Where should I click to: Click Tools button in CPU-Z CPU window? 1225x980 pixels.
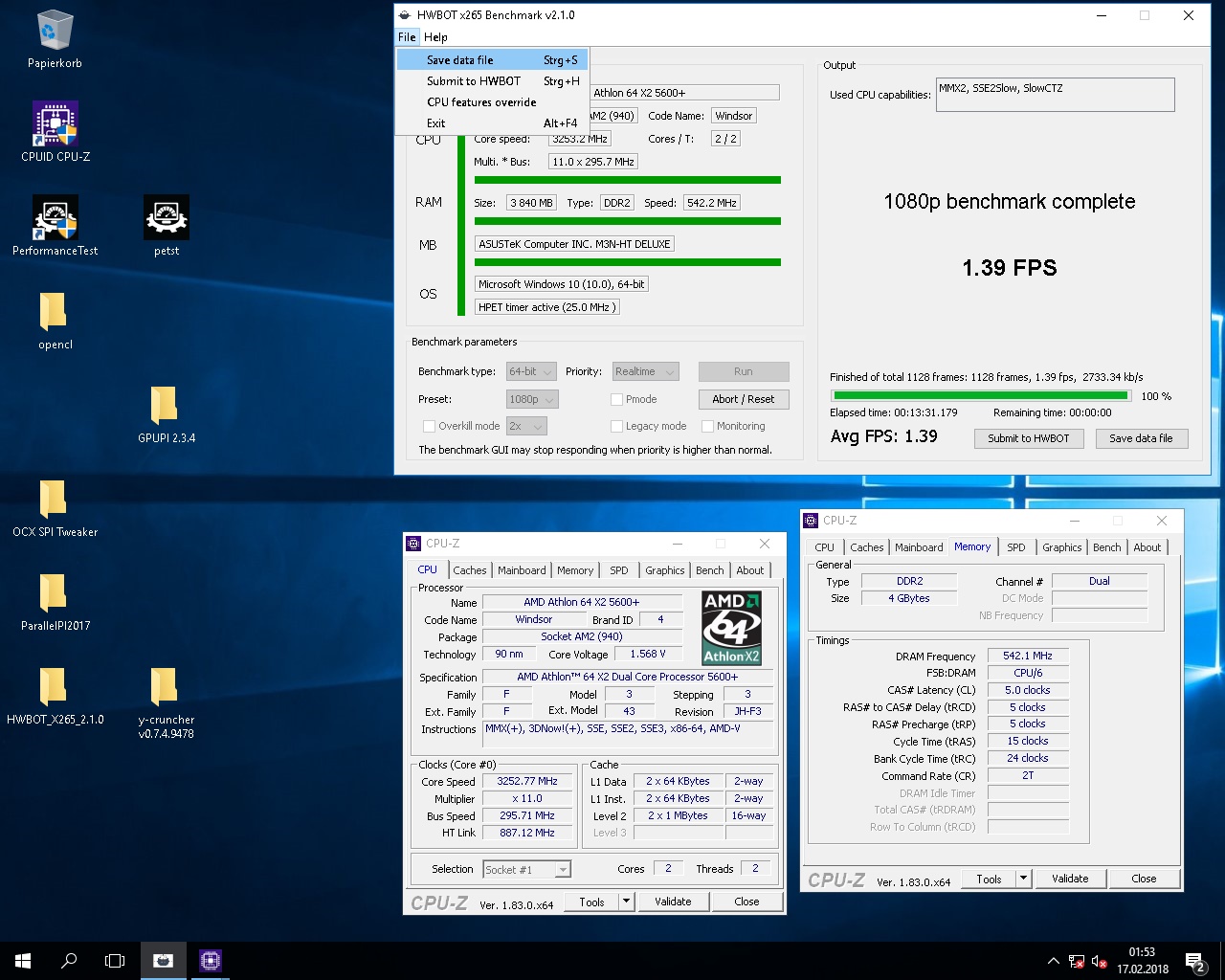[591, 902]
